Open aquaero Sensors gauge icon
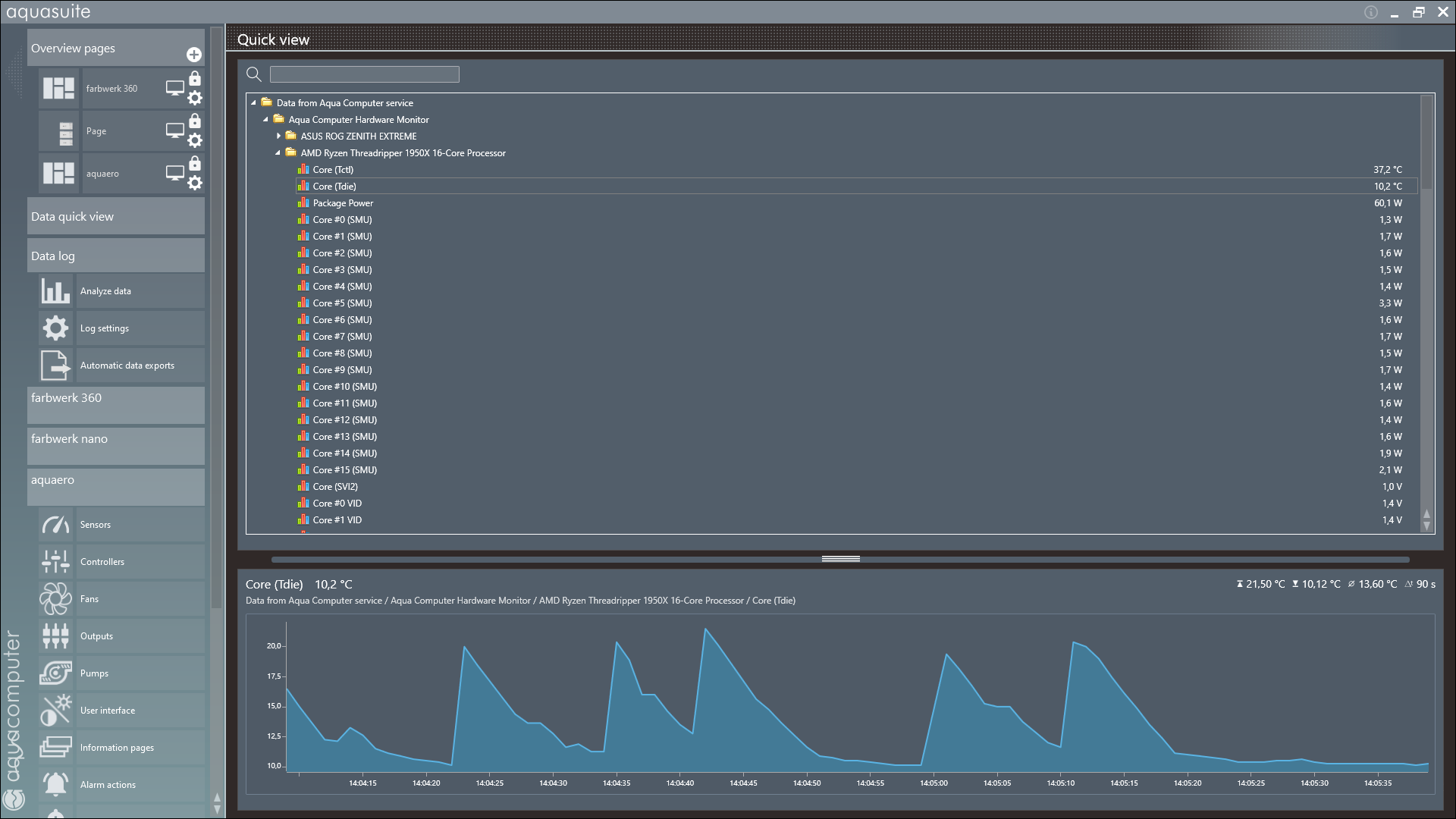Screen dimensions: 1456x819 point(55,525)
